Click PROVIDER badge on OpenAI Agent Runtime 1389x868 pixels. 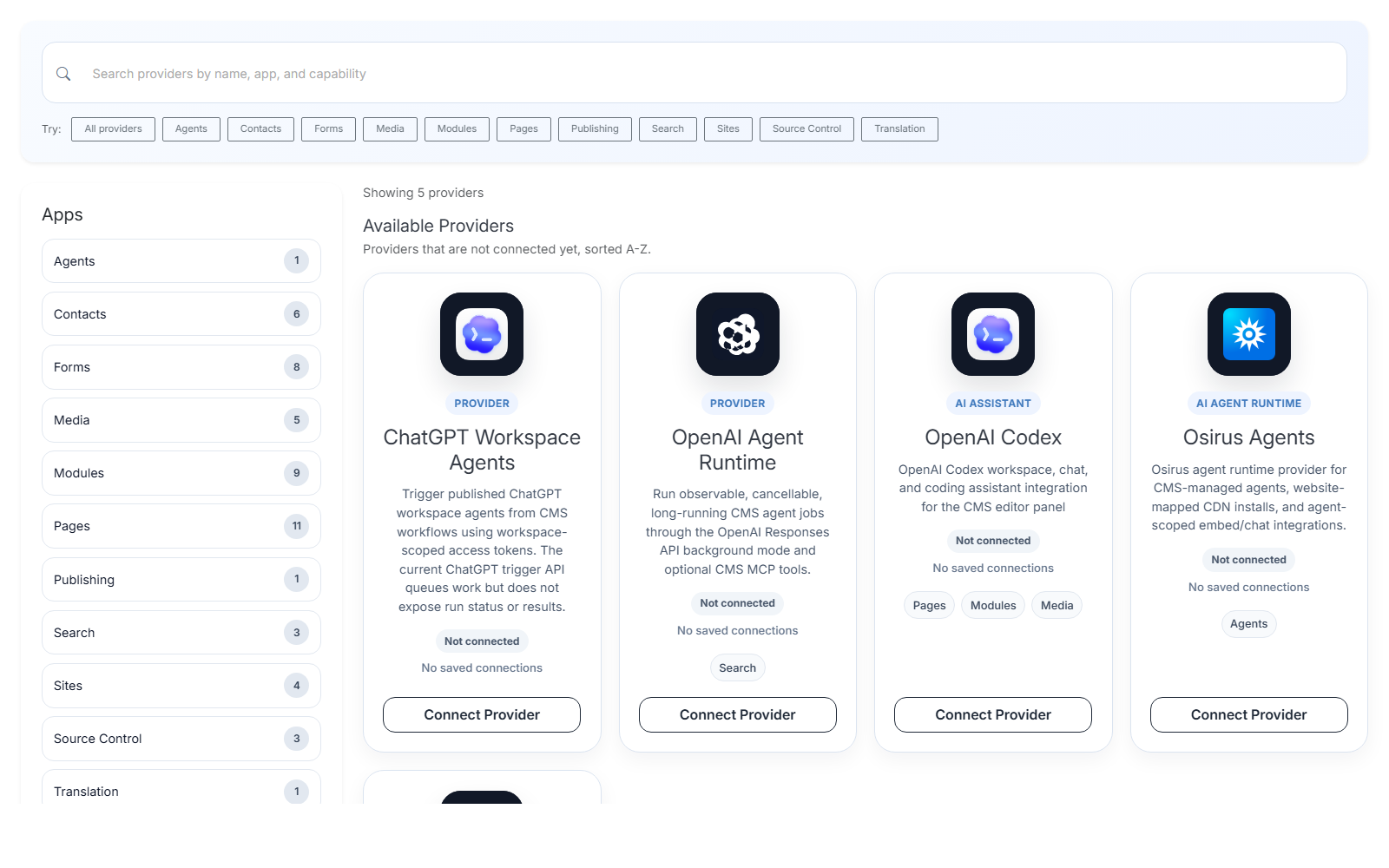(x=738, y=404)
